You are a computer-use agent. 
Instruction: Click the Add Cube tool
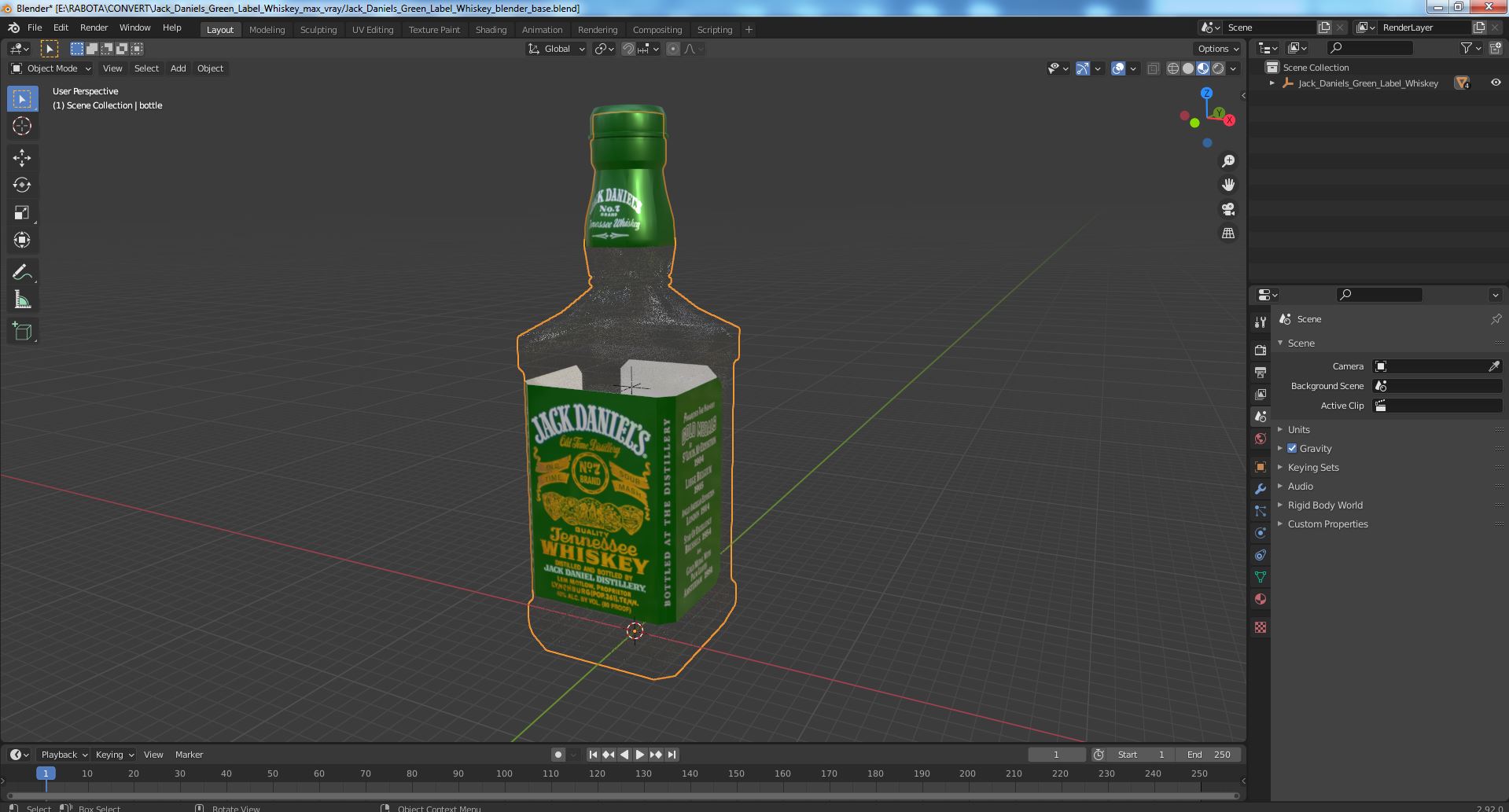pos(22,332)
